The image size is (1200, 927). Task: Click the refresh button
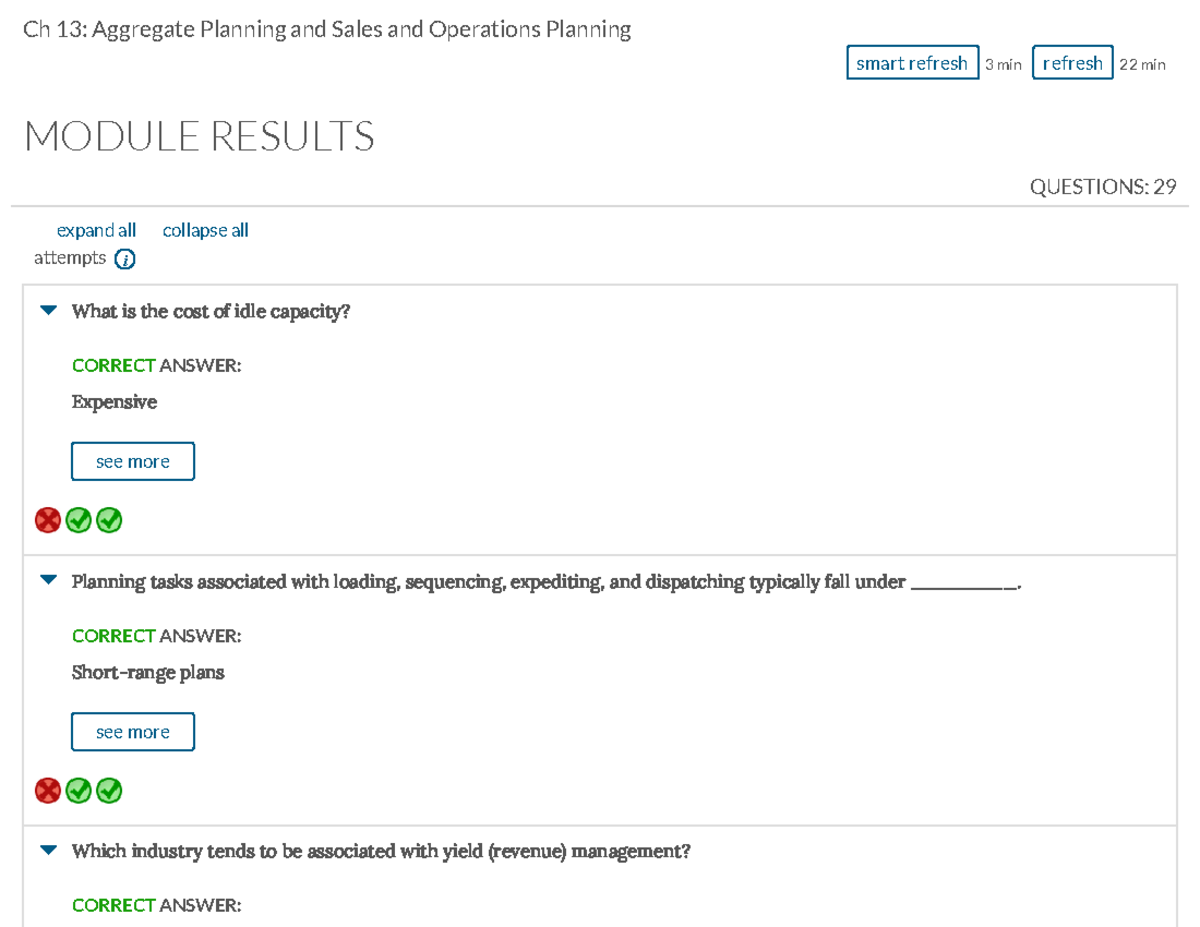(1072, 62)
